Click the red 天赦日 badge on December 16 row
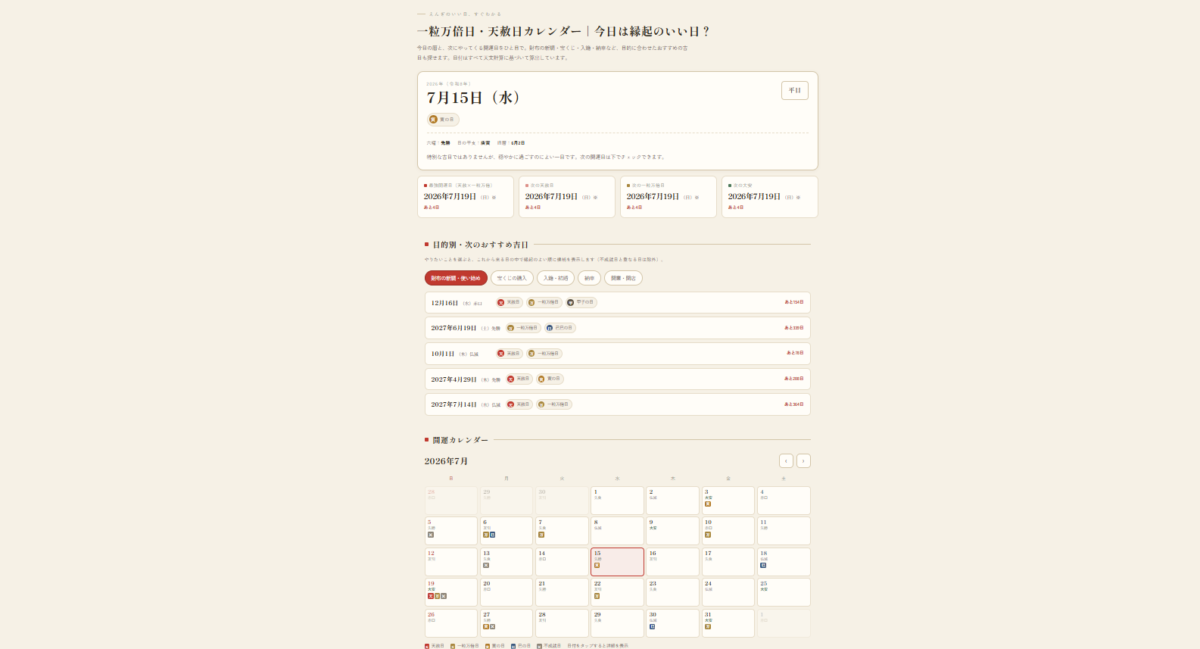The width and height of the screenshot is (1200, 649). tap(509, 302)
